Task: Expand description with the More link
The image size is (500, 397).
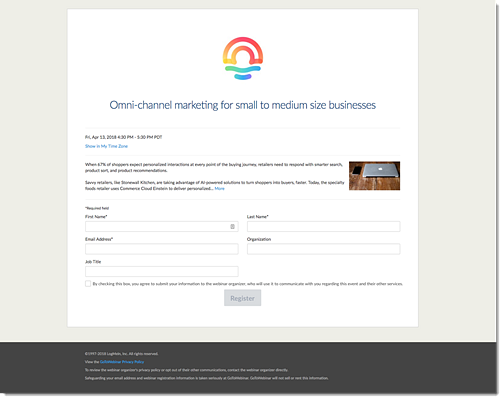Action: pos(219,189)
